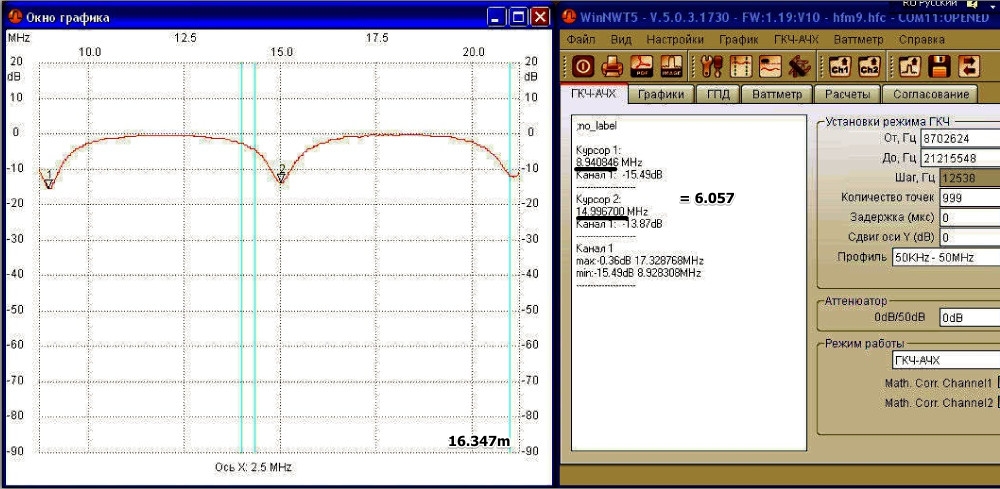Open the Вид menu

tap(621, 40)
